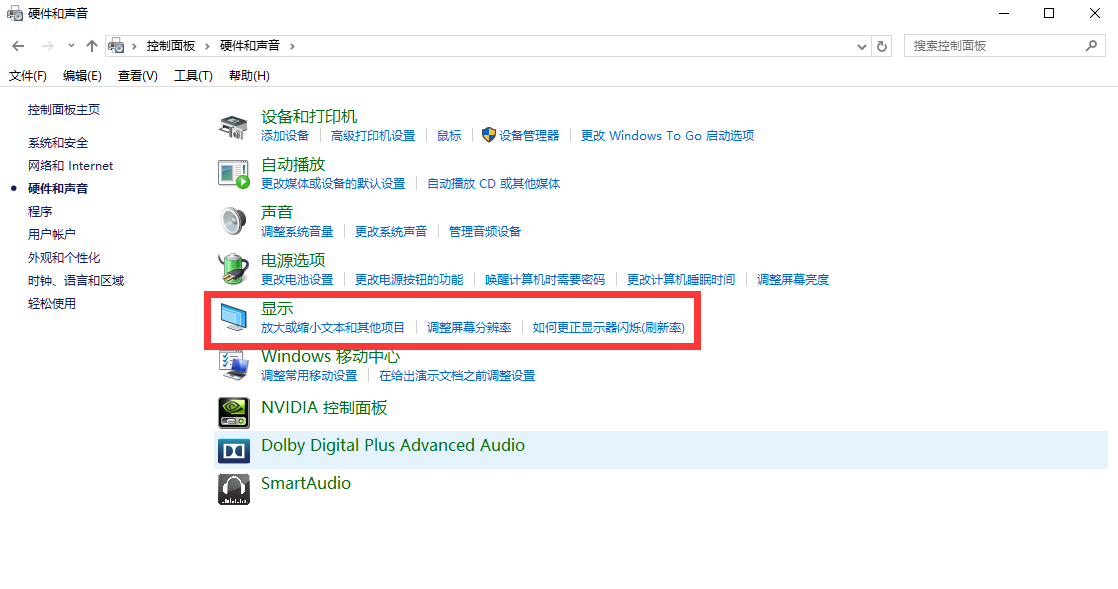The width and height of the screenshot is (1118, 589).
Task: Refresh the control panel view
Action: tap(882, 46)
